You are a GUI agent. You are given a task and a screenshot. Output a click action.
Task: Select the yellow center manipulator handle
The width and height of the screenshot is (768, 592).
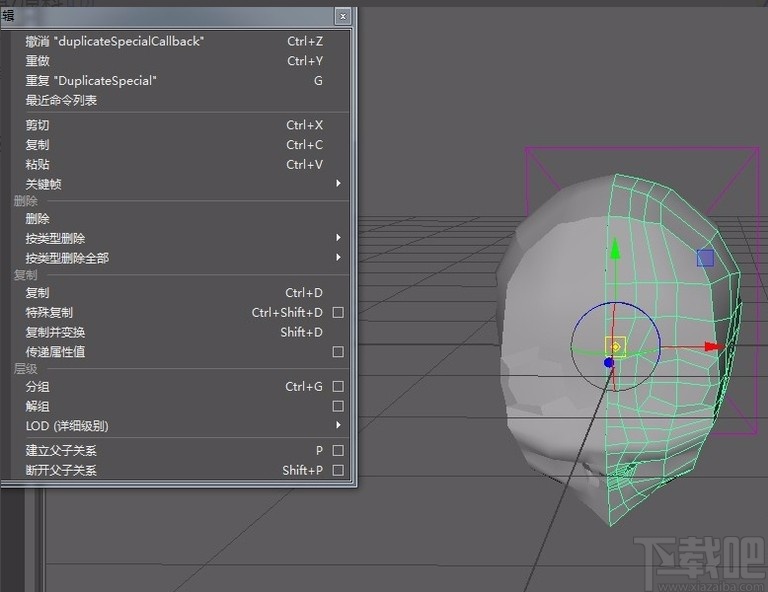tap(615, 347)
